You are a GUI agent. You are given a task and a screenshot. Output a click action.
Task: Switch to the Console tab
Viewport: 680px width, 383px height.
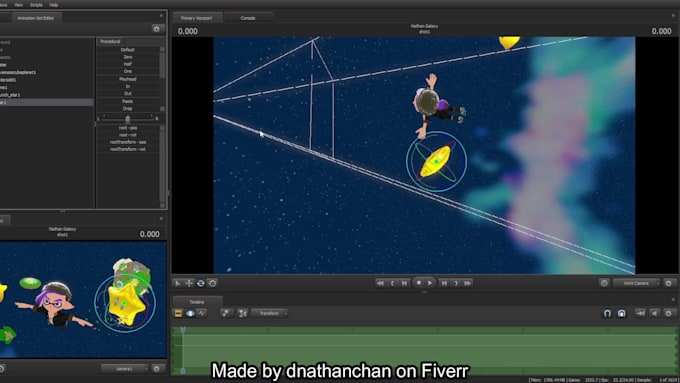(x=248, y=18)
